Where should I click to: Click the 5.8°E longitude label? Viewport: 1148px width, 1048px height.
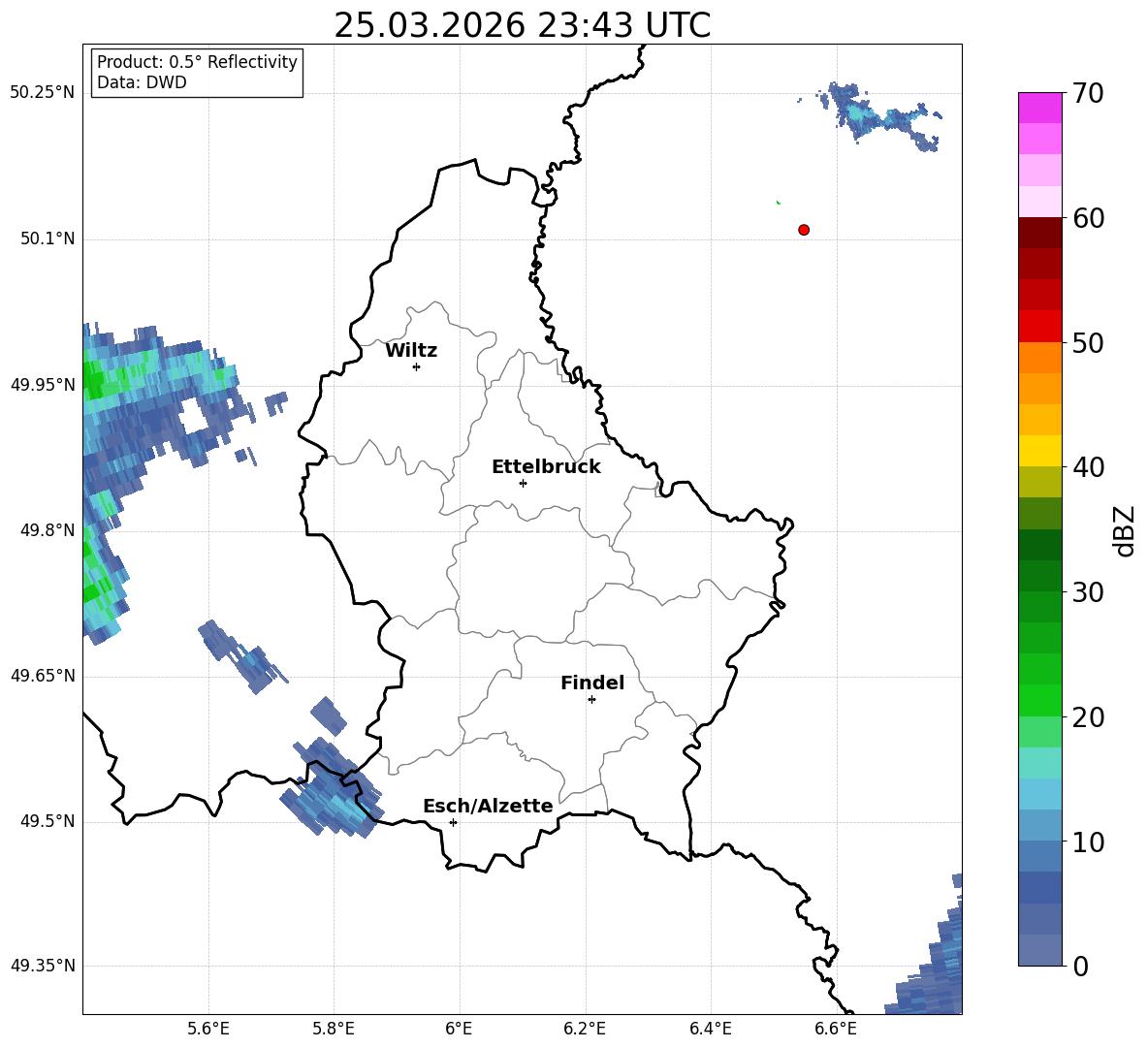coord(334,1030)
